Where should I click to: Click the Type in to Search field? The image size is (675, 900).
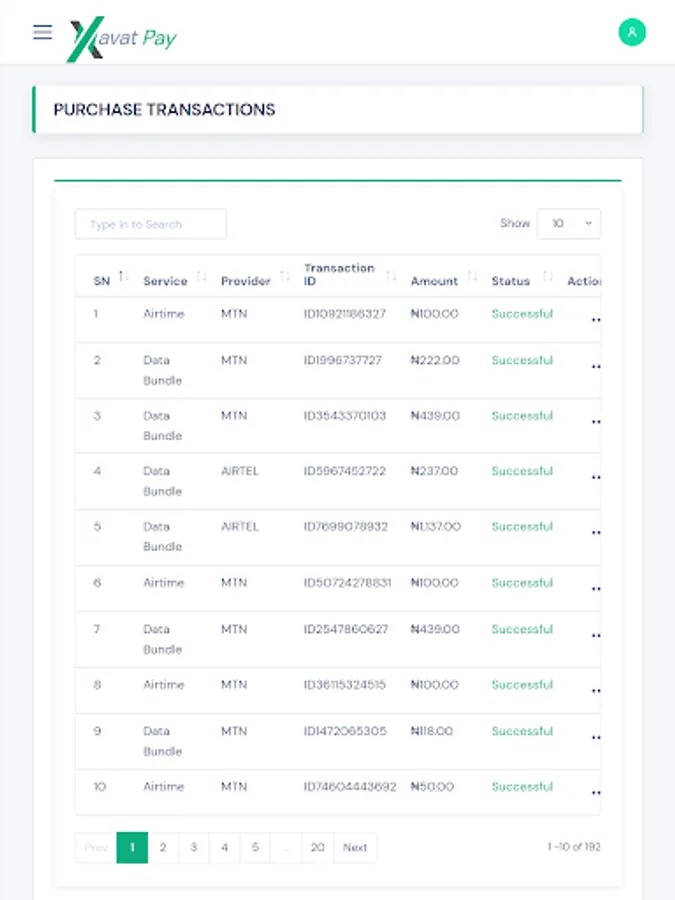(151, 224)
